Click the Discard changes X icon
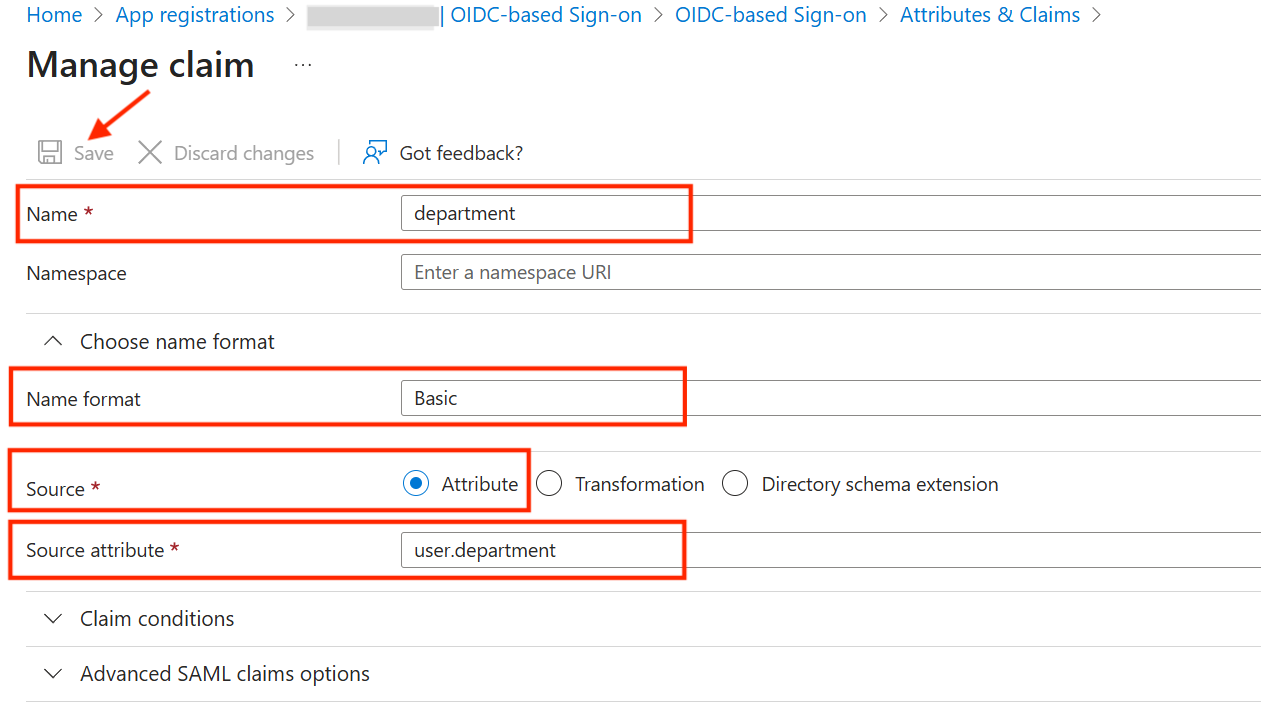The height and width of the screenshot is (713, 1261). point(150,153)
